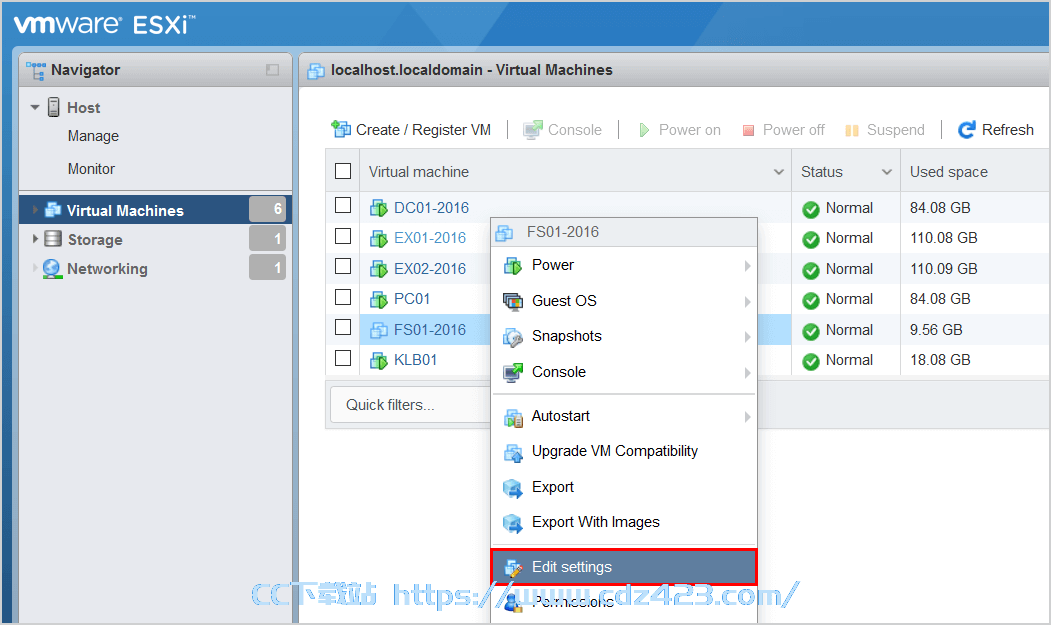Click the Create / Register VM button

[x=411, y=129]
